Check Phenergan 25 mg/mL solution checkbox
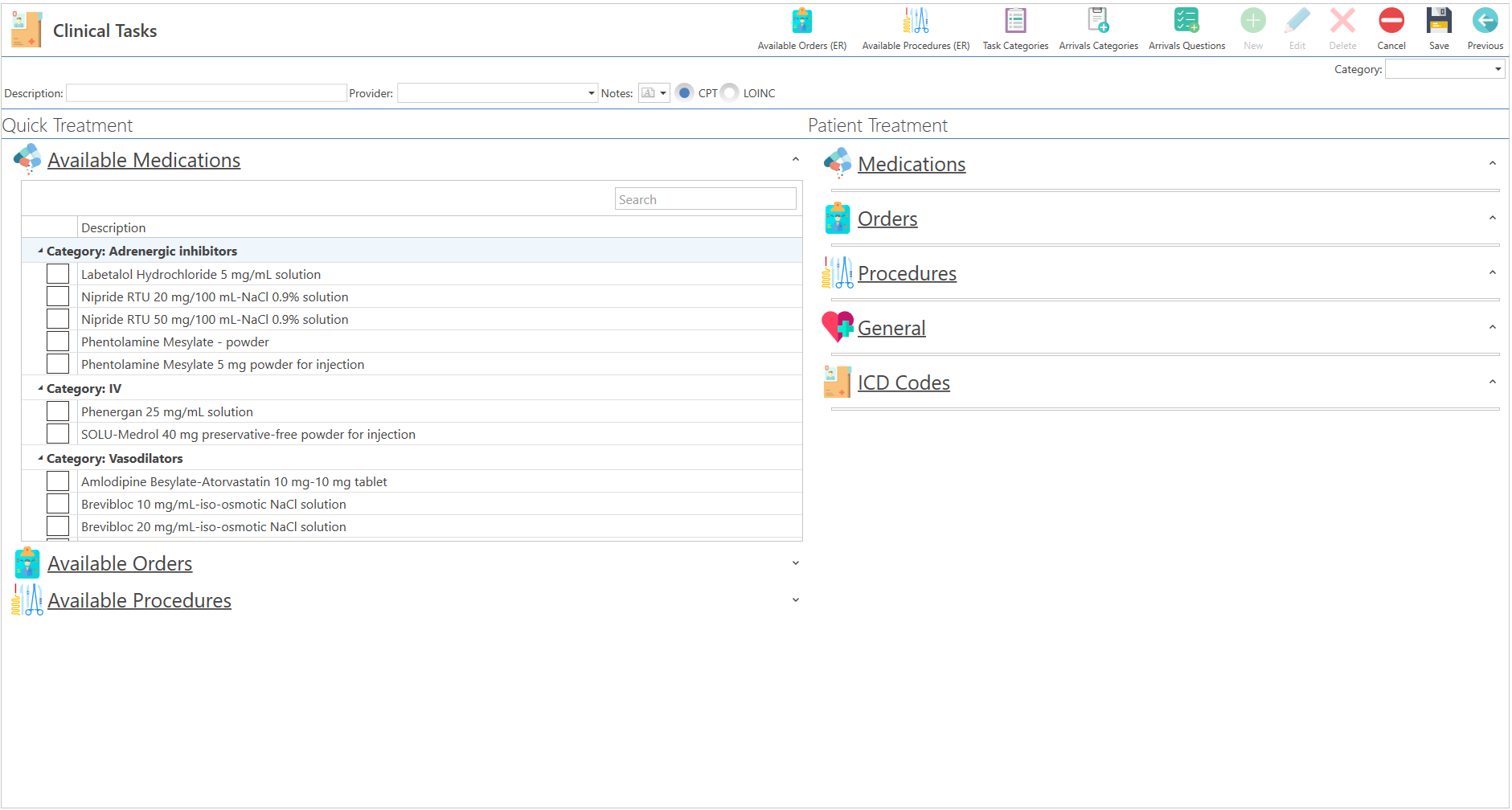Viewport: 1512px width, 810px height. [x=58, y=411]
